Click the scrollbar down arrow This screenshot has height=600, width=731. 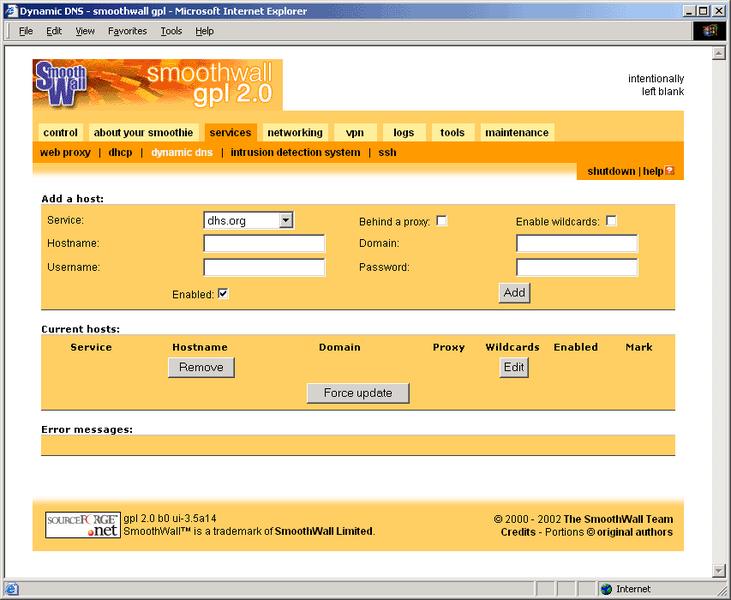tap(718, 571)
